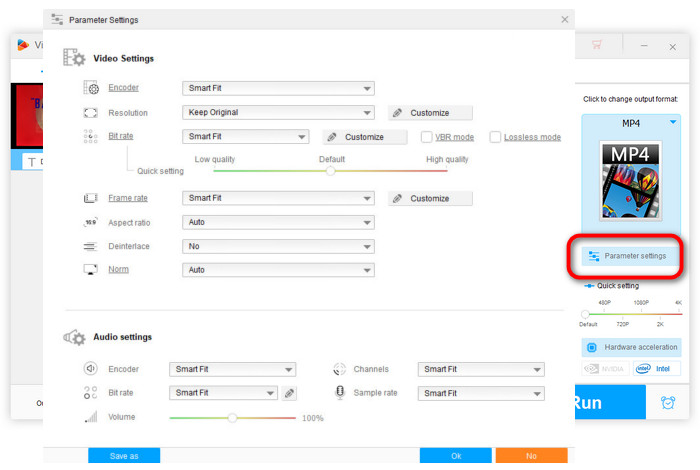Click the resolution Quick setting slider in main window
The image size is (700, 470).
pyautogui.click(x=585, y=314)
